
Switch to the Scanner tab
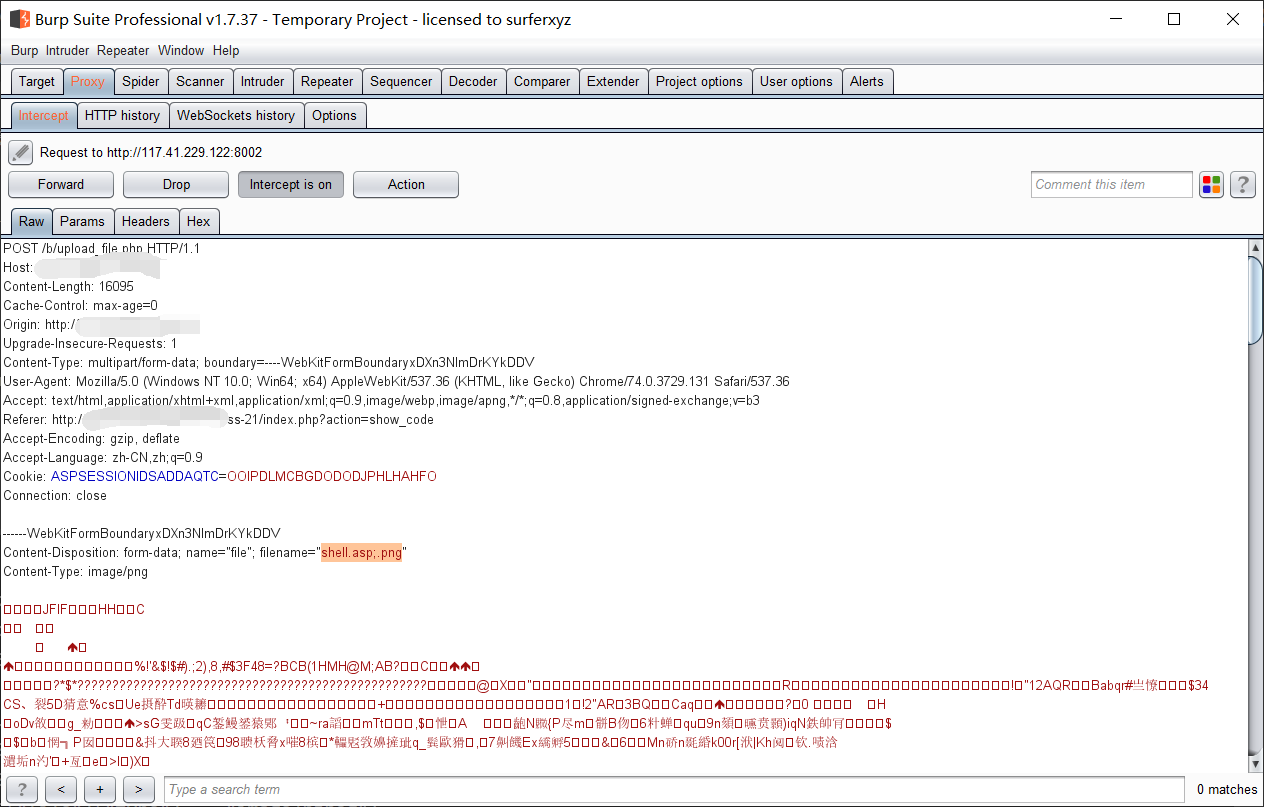pos(200,82)
